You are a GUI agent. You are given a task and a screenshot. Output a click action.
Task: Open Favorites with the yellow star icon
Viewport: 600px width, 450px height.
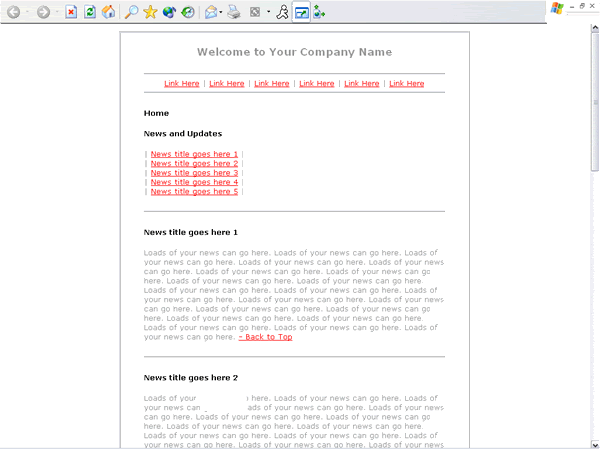[150, 12]
